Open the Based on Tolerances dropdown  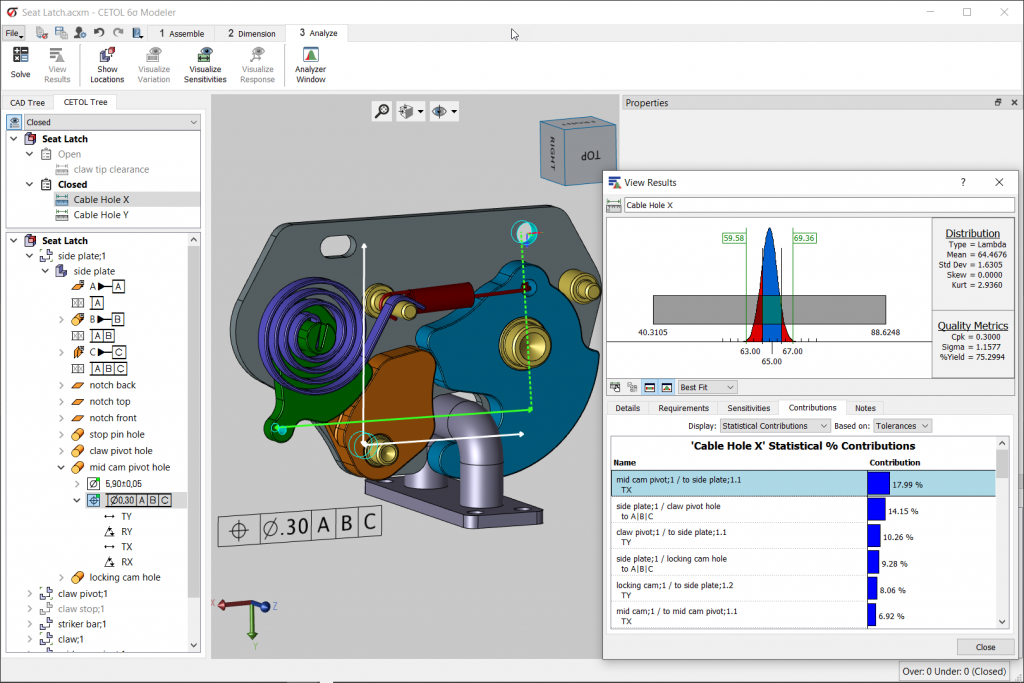pos(901,425)
